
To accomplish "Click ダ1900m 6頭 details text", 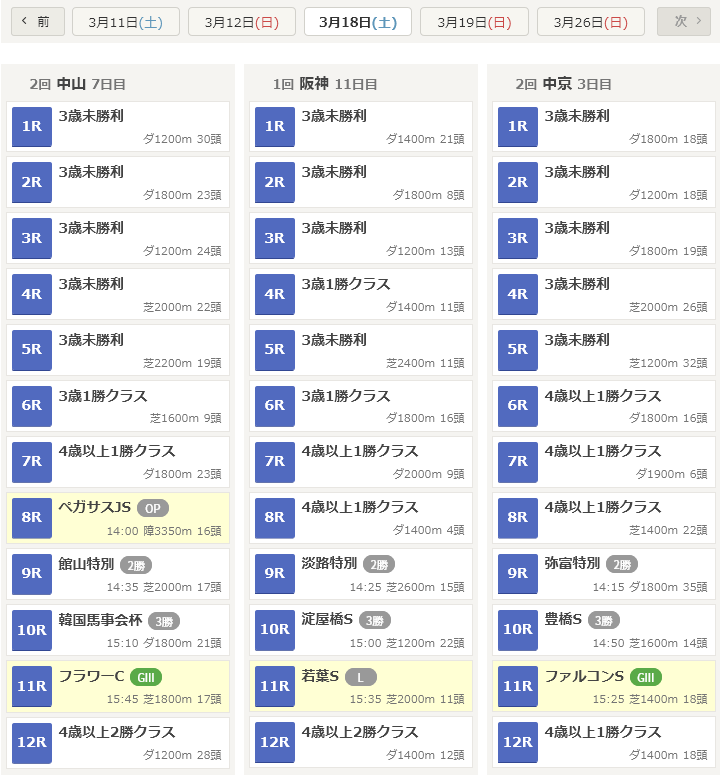I will 672,474.
